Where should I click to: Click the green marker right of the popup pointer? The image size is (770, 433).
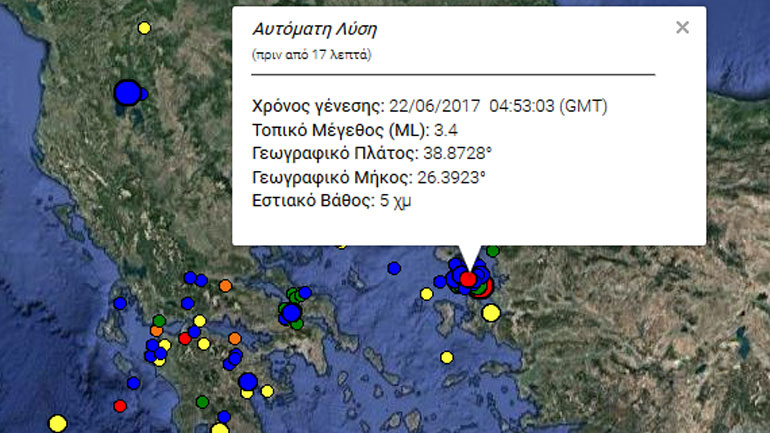click(492, 250)
